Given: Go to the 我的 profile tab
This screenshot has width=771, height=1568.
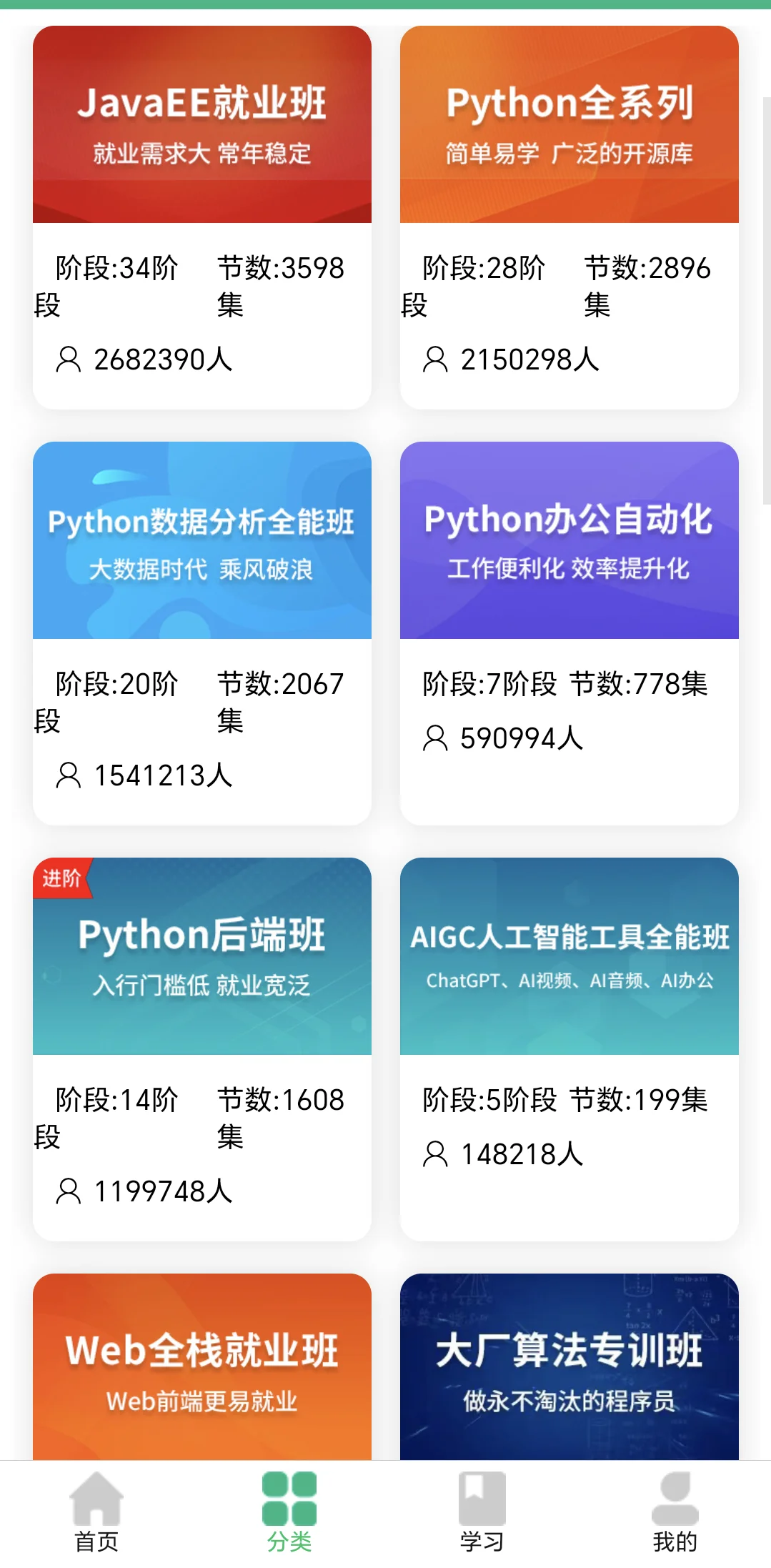Looking at the screenshot, I should click(675, 1512).
